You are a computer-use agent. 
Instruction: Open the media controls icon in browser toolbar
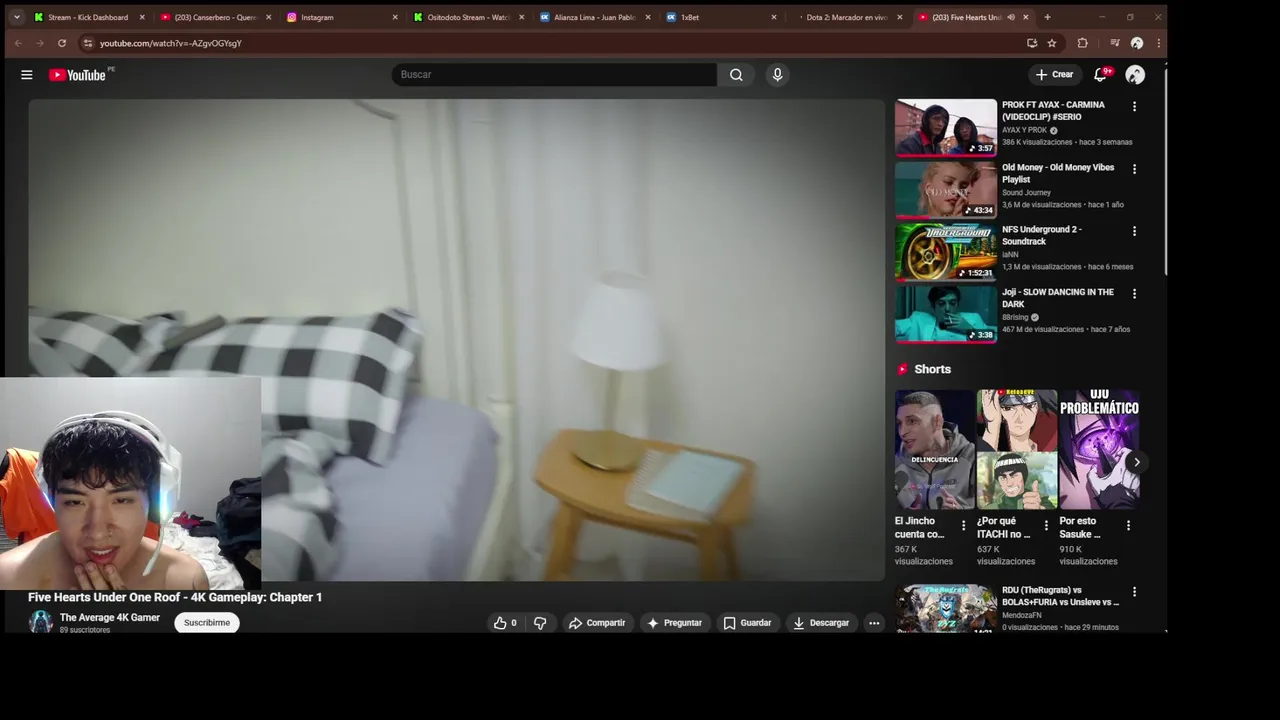1114,43
